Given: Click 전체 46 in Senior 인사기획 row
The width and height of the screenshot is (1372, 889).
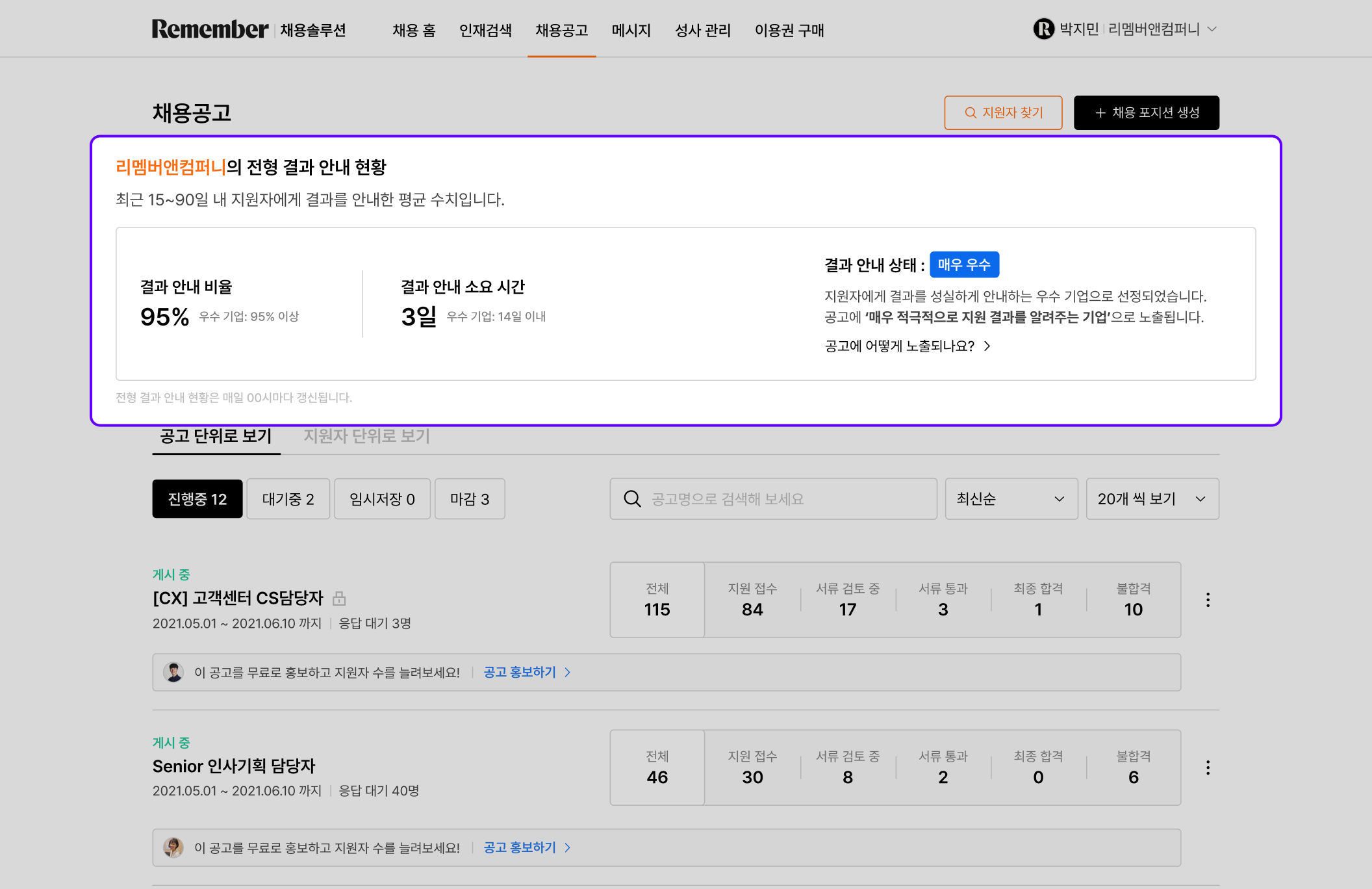Looking at the screenshot, I should [657, 767].
